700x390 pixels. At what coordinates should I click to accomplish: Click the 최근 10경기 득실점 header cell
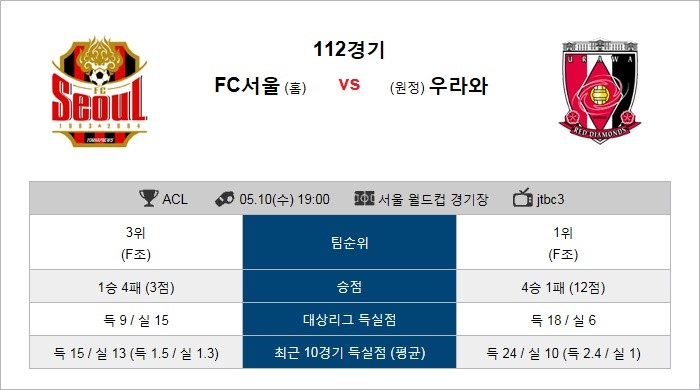[x=350, y=353]
